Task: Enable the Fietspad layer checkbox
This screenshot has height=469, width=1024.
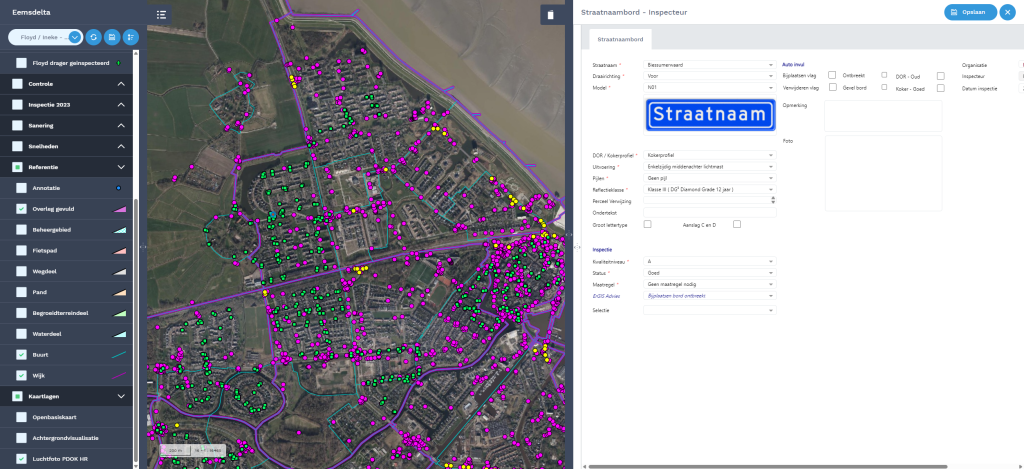Action: [21, 250]
